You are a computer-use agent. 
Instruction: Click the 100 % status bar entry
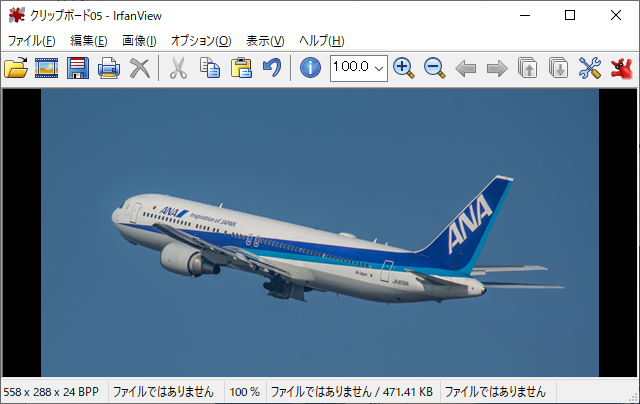click(244, 392)
